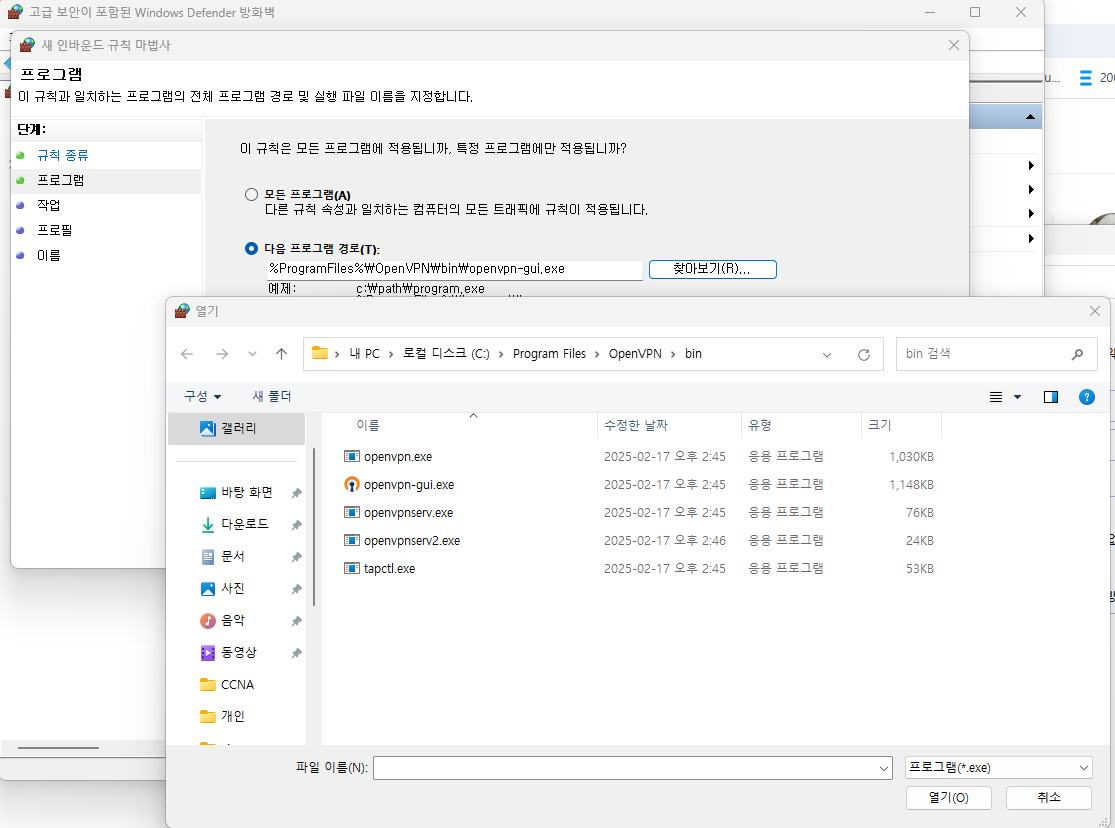Select openvpn-gui.exe file icon

pos(351,484)
